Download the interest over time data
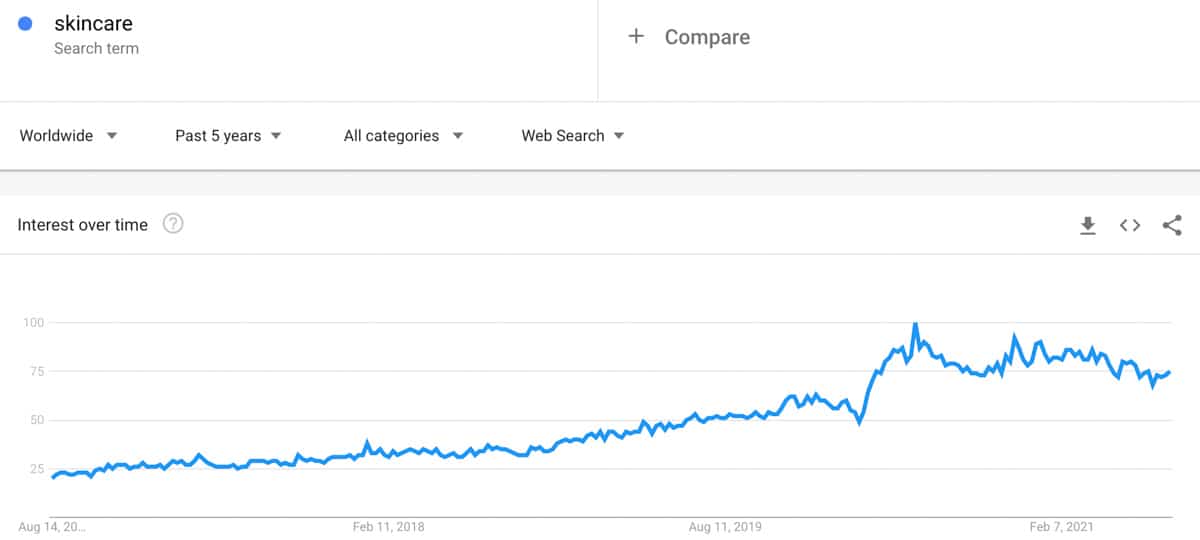The height and width of the screenshot is (540, 1200). tap(1088, 226)
